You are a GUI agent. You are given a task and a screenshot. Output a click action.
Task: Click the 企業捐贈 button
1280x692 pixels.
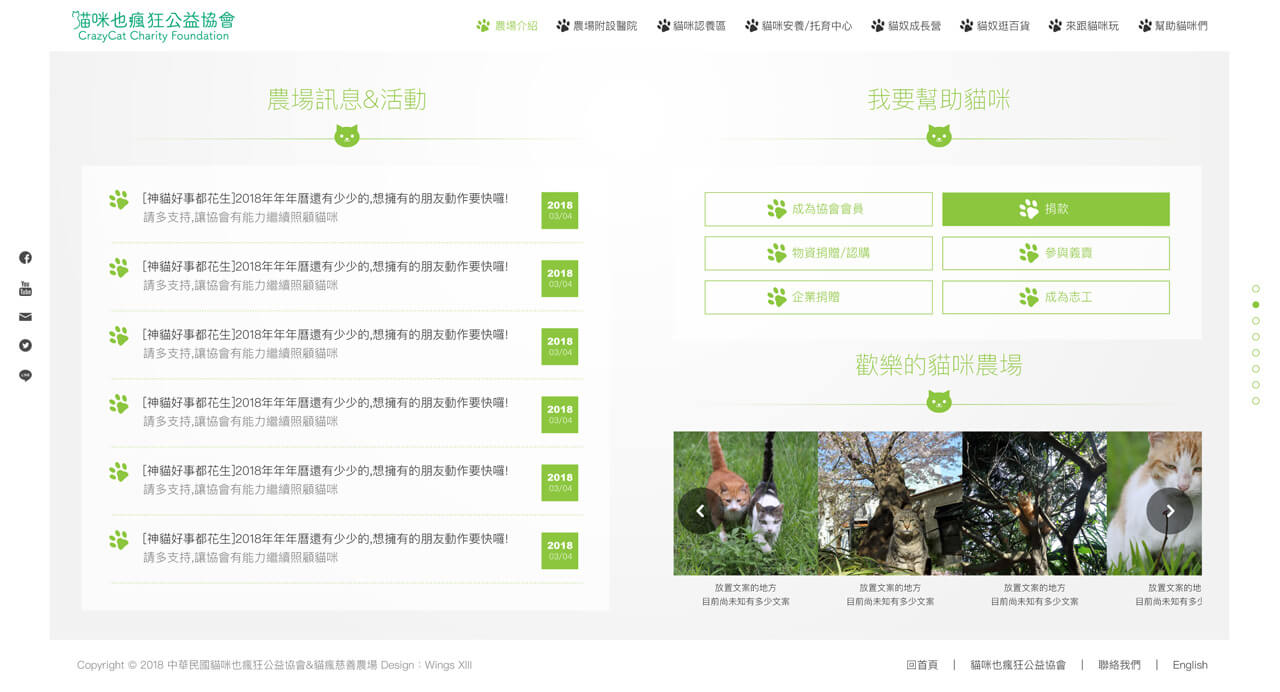(x=818, y=297)
